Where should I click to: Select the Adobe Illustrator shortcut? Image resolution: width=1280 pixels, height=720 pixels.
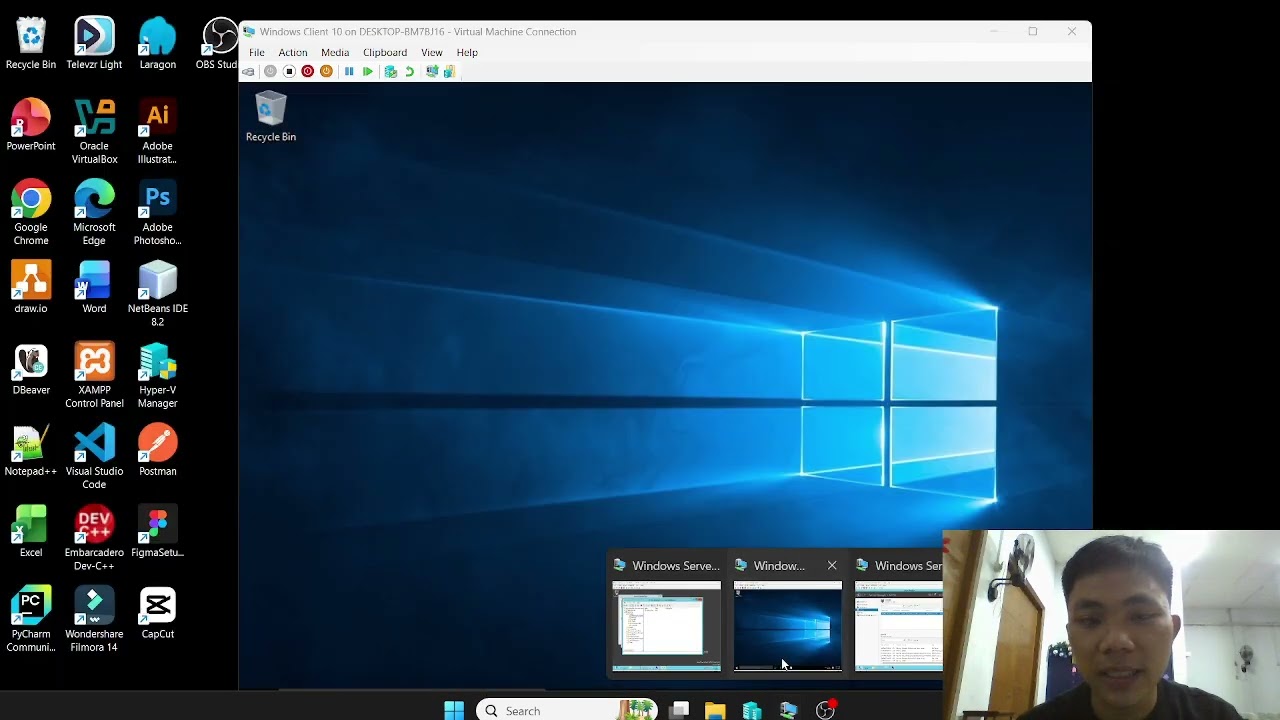[157, 131]
